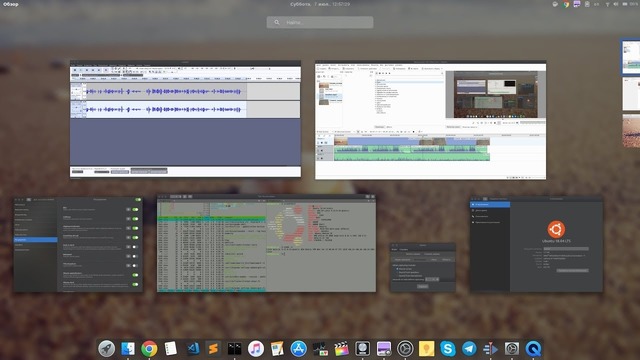Image resolution: width=640 pixels, height=360 pixels.
Task: Select users item in Settings sidebar
Action: pyautogui.click(x=490, y=216)
